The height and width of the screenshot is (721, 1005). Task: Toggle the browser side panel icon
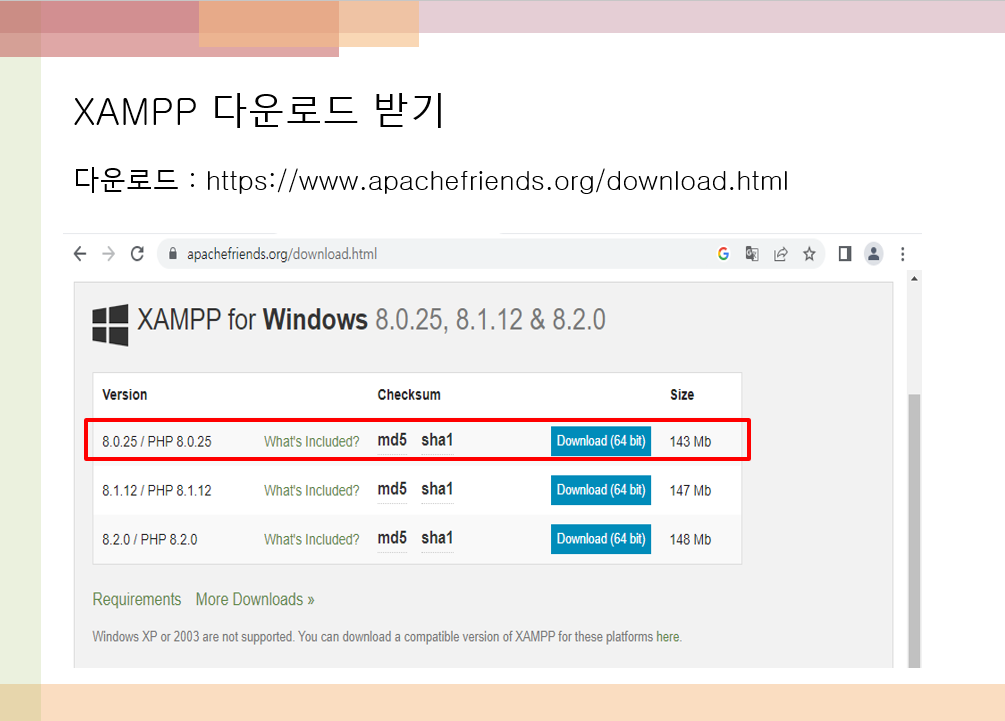(x=845, y=254)
